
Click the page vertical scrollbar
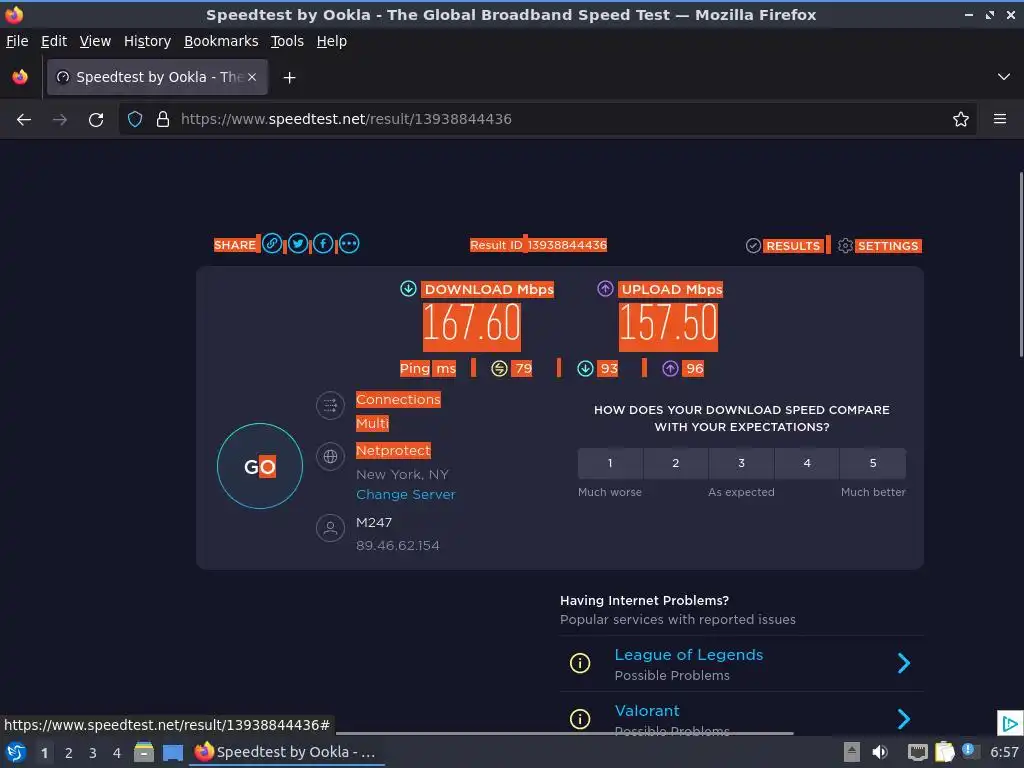pos(1021,264)
